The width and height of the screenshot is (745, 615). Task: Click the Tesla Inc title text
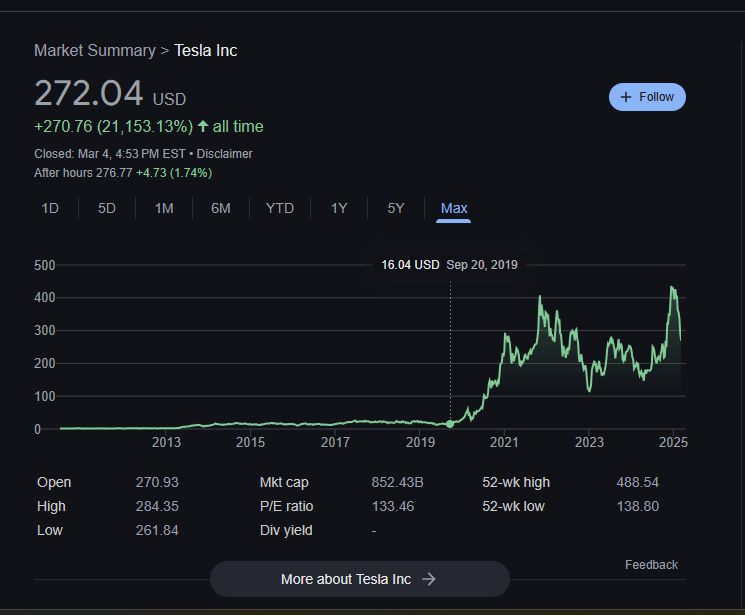point(206,50)
